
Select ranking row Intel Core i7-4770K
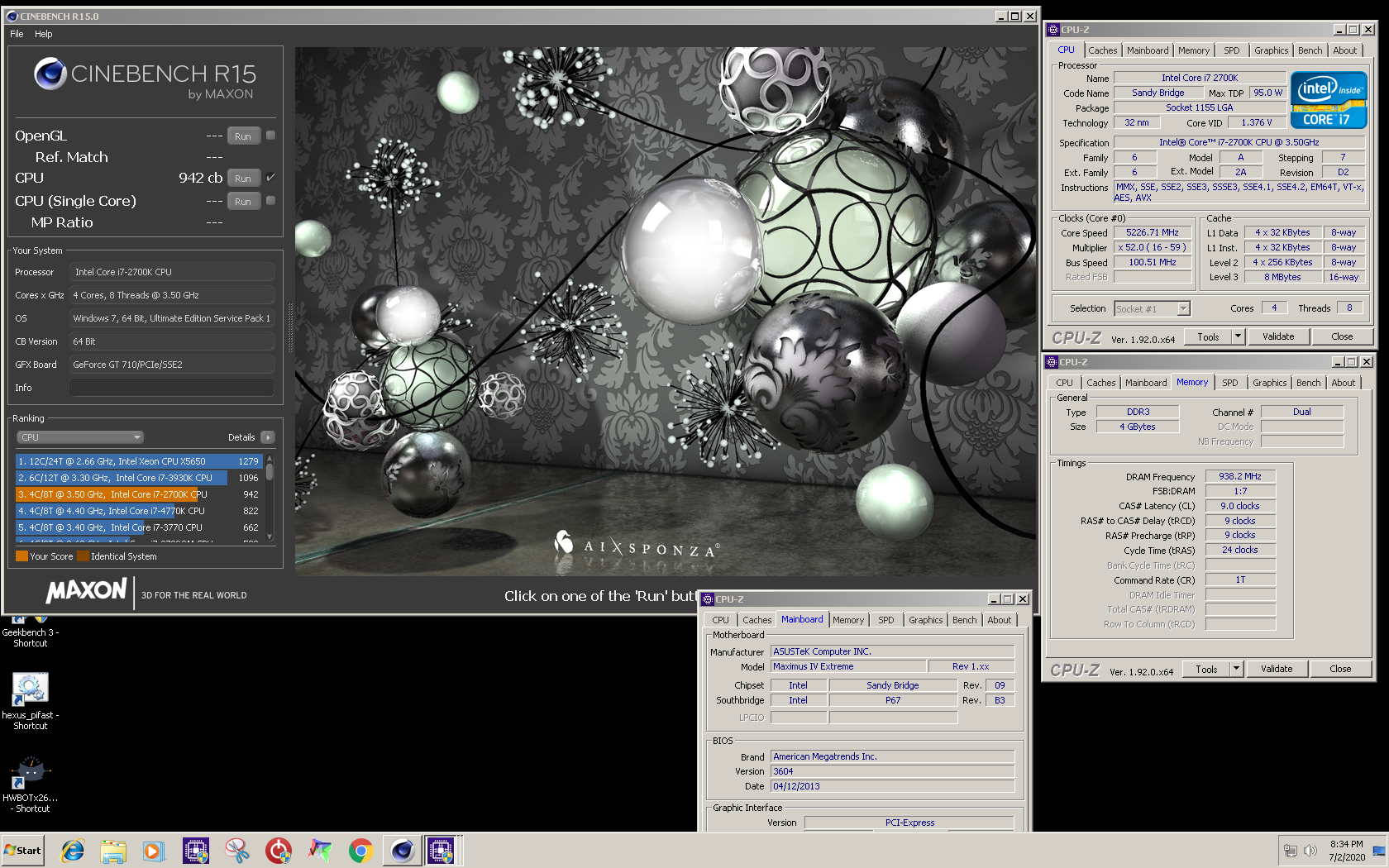138,511
